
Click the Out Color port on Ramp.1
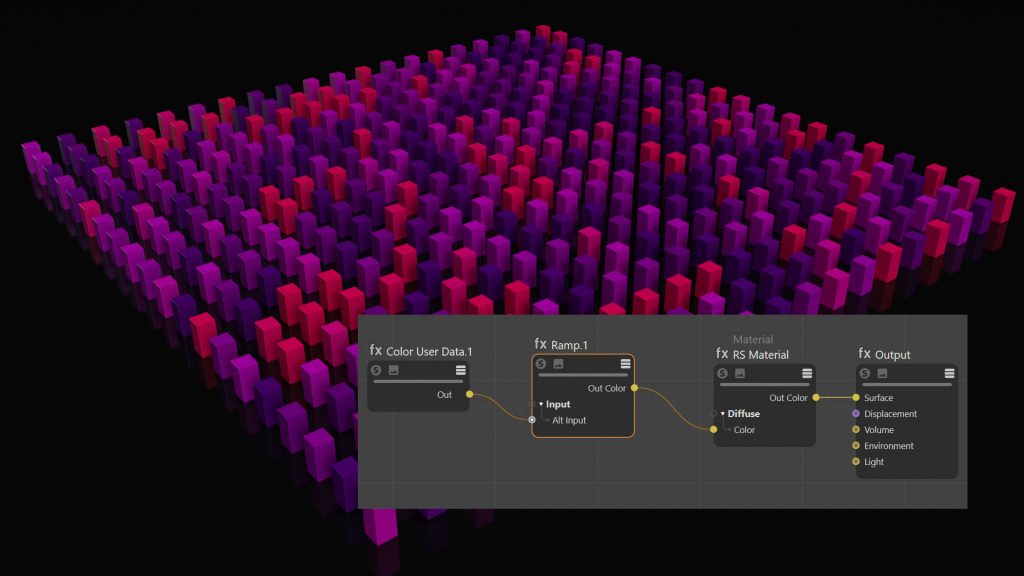click(634, 388)
